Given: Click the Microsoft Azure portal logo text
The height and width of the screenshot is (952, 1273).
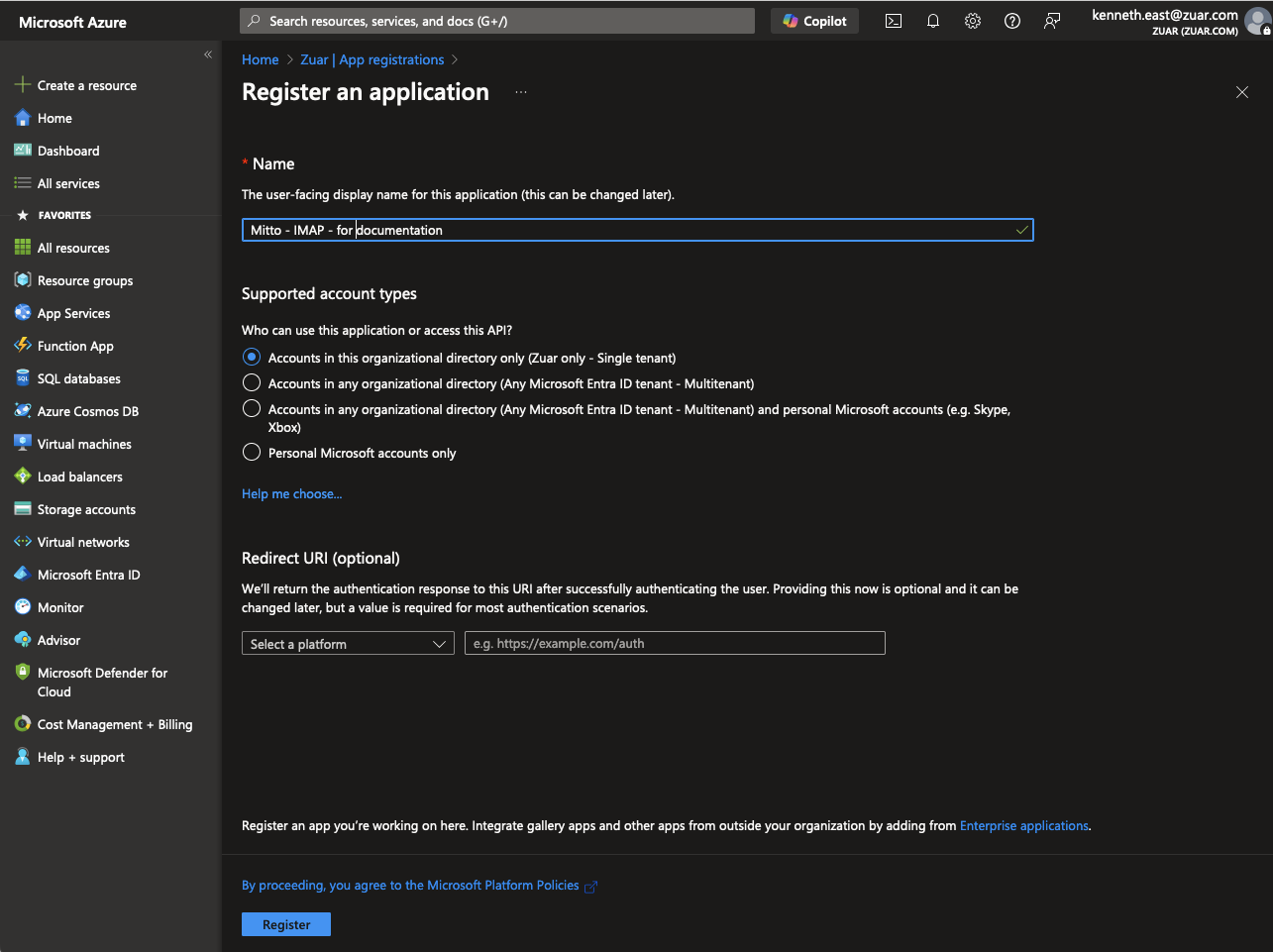Looking at the screenshot, I should tap(73, 22).
